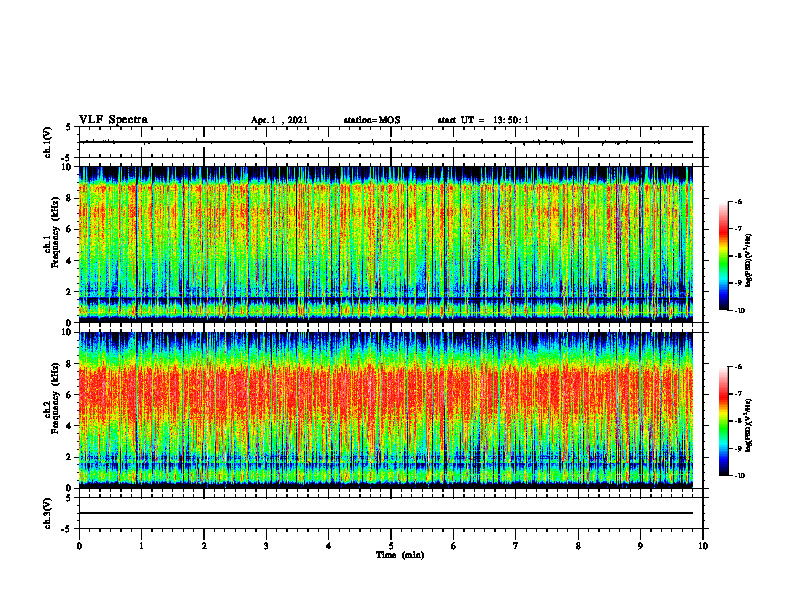Click time axis tick label "10" at right end
Screen dimensions: 792x612
pos(703,546)
